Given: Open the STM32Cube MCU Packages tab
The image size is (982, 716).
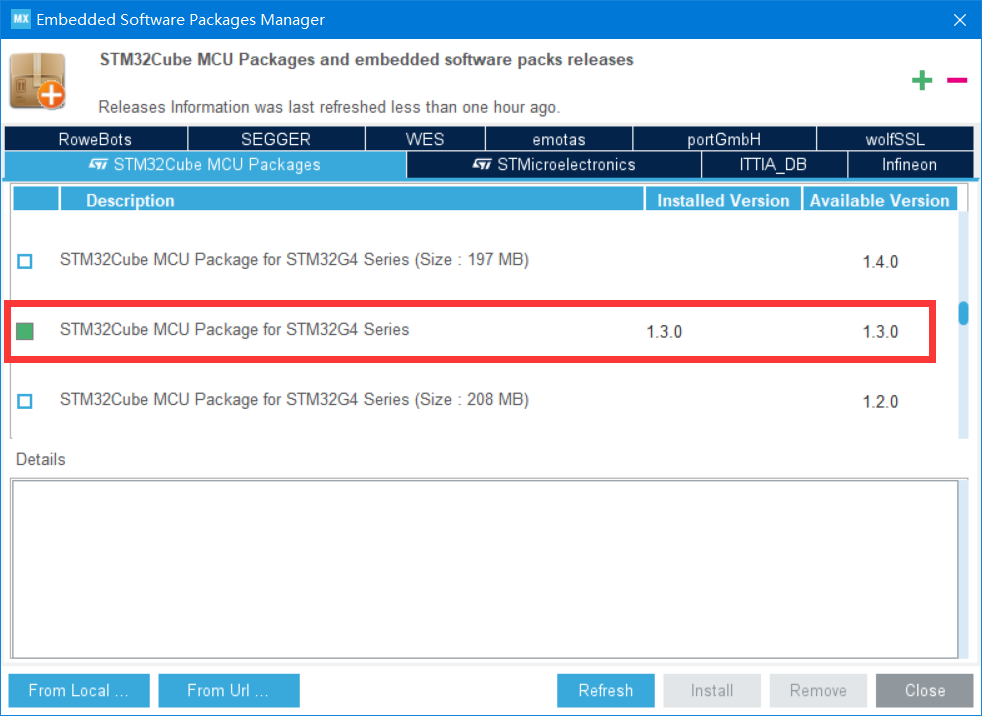Looking at the screenshot, I should click(205, 164).
